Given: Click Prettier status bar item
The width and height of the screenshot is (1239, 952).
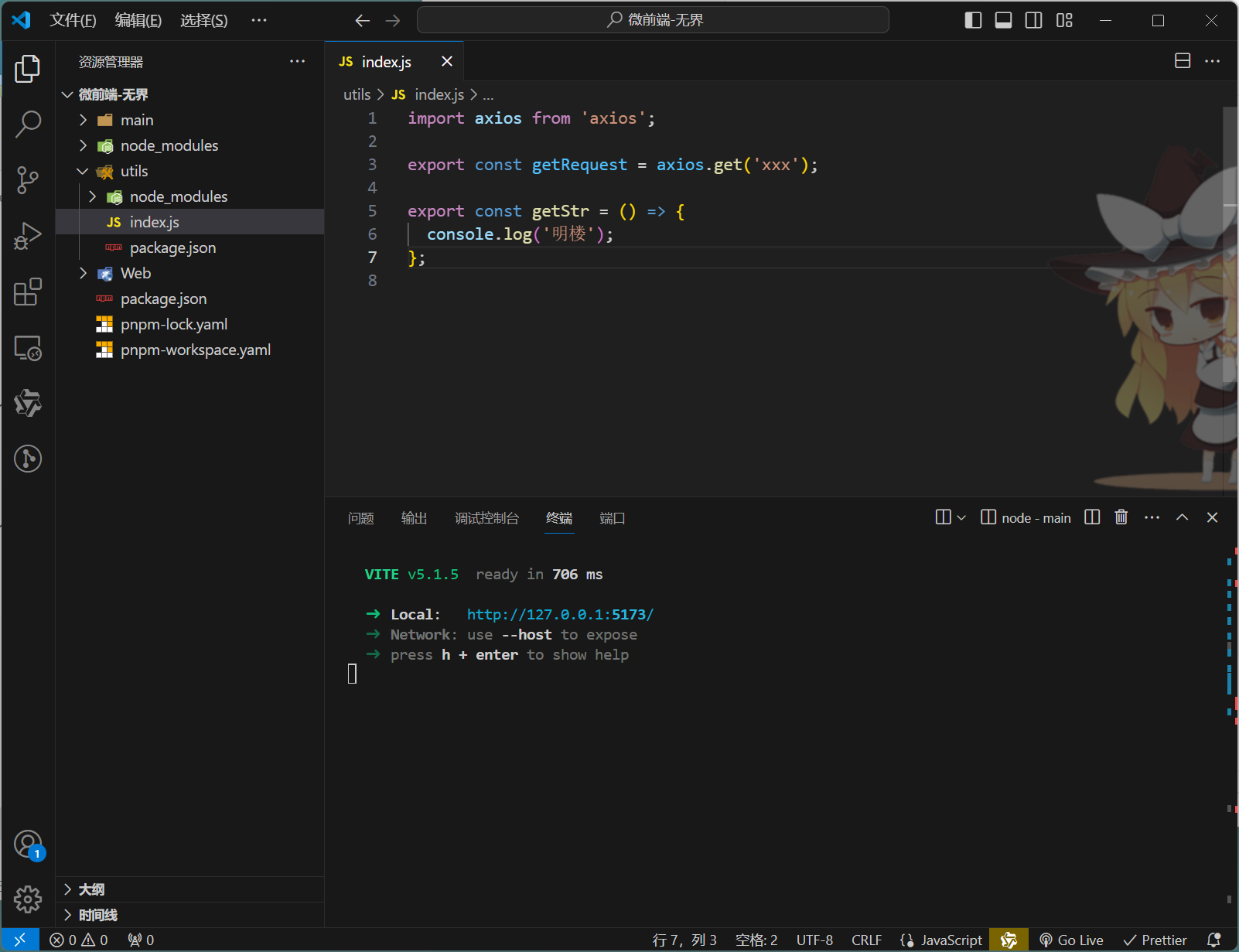Looking at the screenshot, I should [1155, 940].
